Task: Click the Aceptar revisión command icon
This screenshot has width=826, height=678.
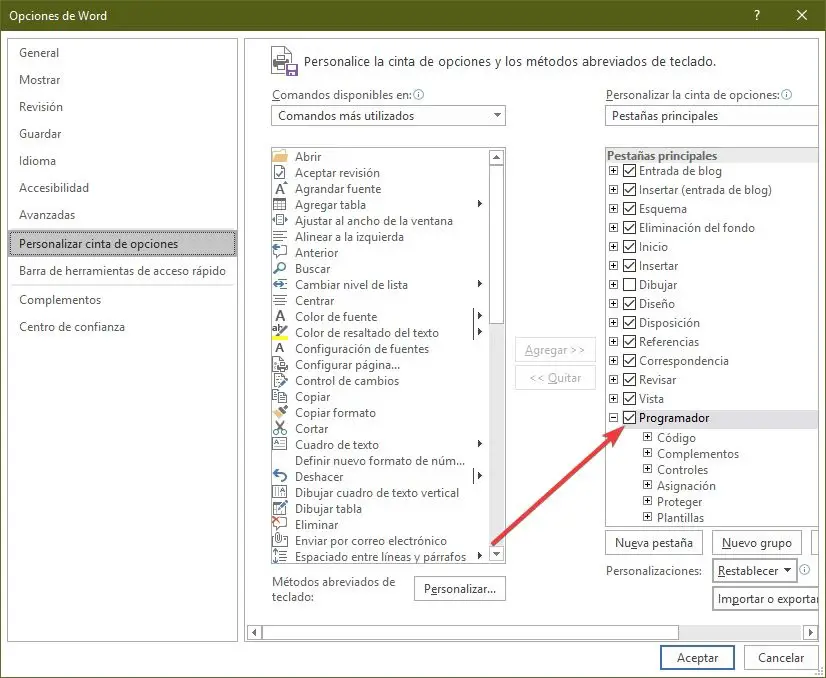Action: [x=280, y=172]
